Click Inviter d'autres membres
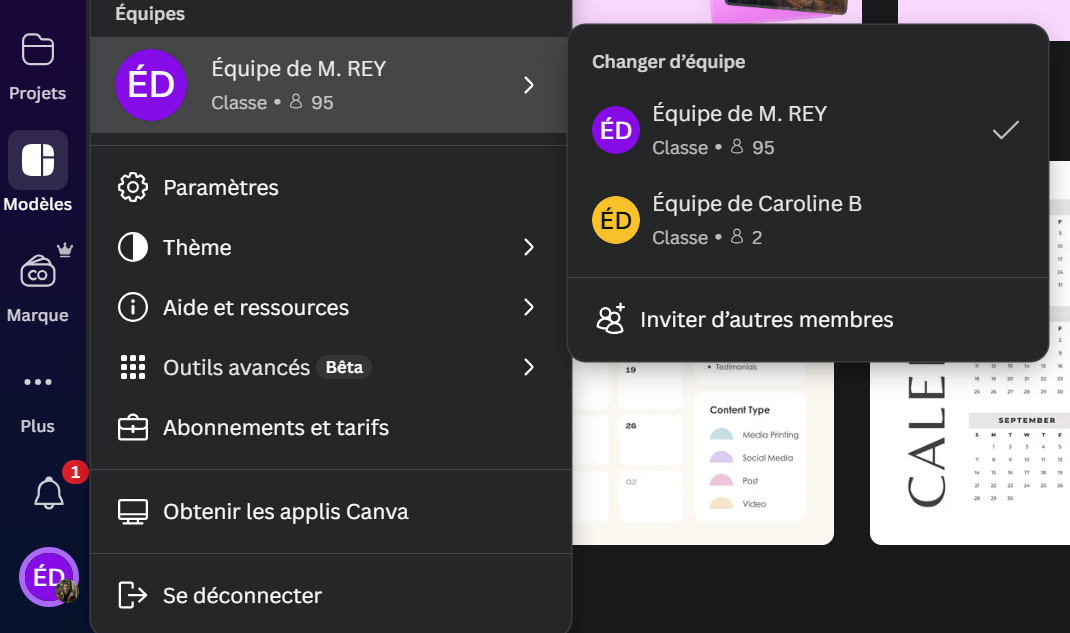 (766, 320)
